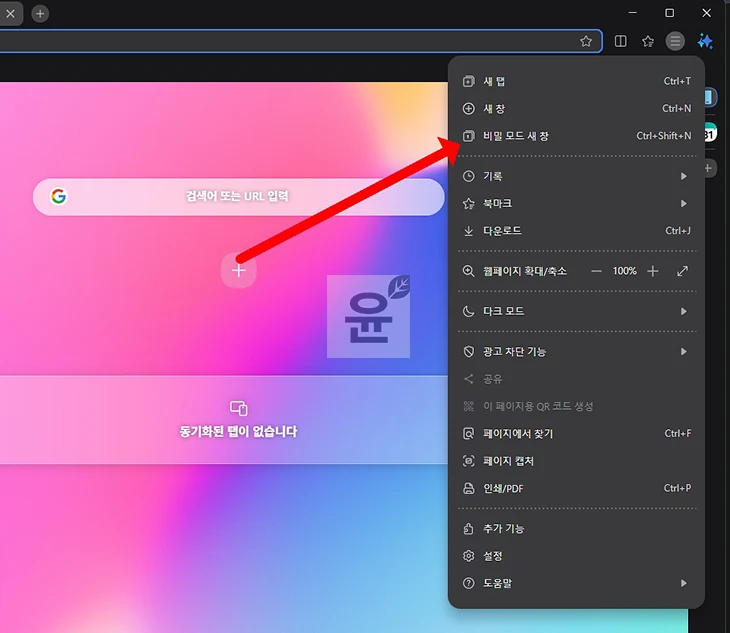Open the favorites star toolbar icon
The width and height of the screenshot is (730, 633).
(648, 41)
